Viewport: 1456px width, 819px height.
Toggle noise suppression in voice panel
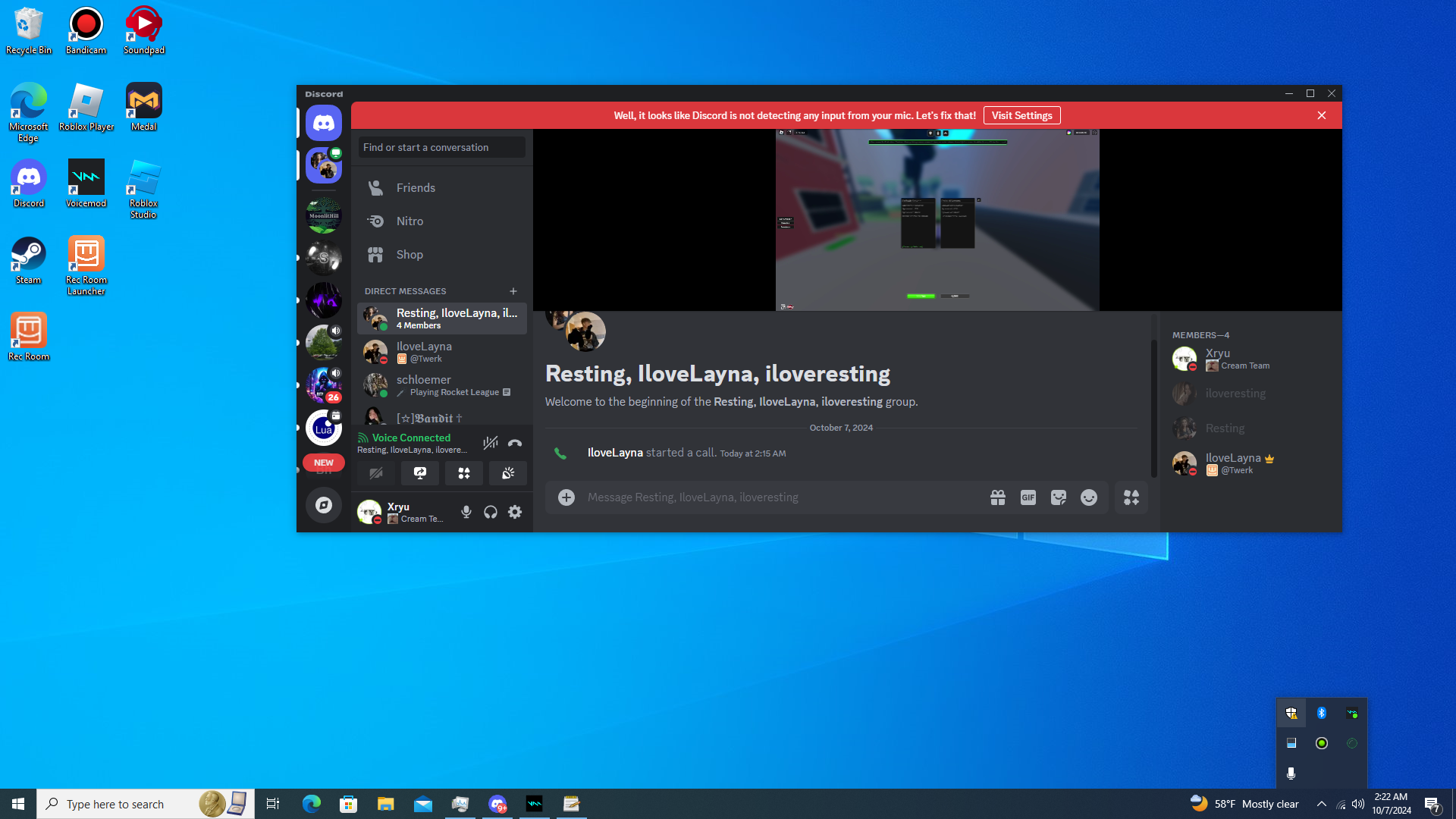[491, 443]
